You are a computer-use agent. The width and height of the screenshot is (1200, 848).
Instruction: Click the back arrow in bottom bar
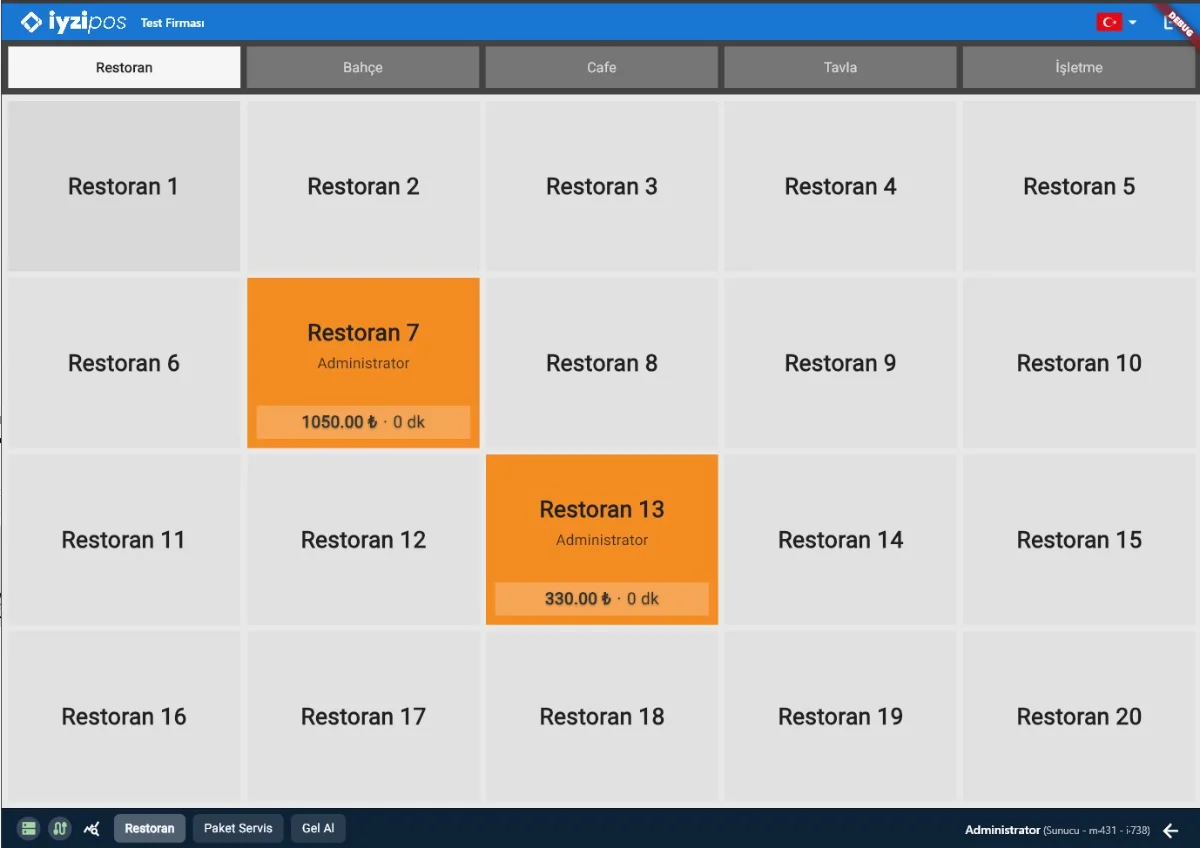1171,830
